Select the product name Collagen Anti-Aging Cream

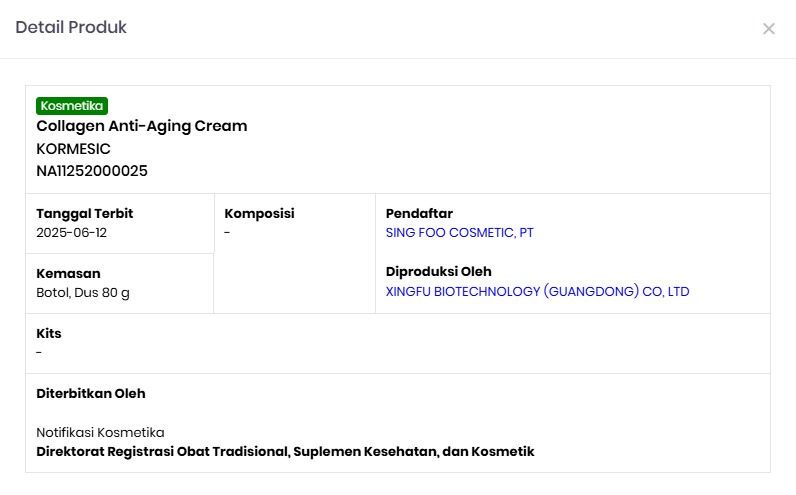141,126
